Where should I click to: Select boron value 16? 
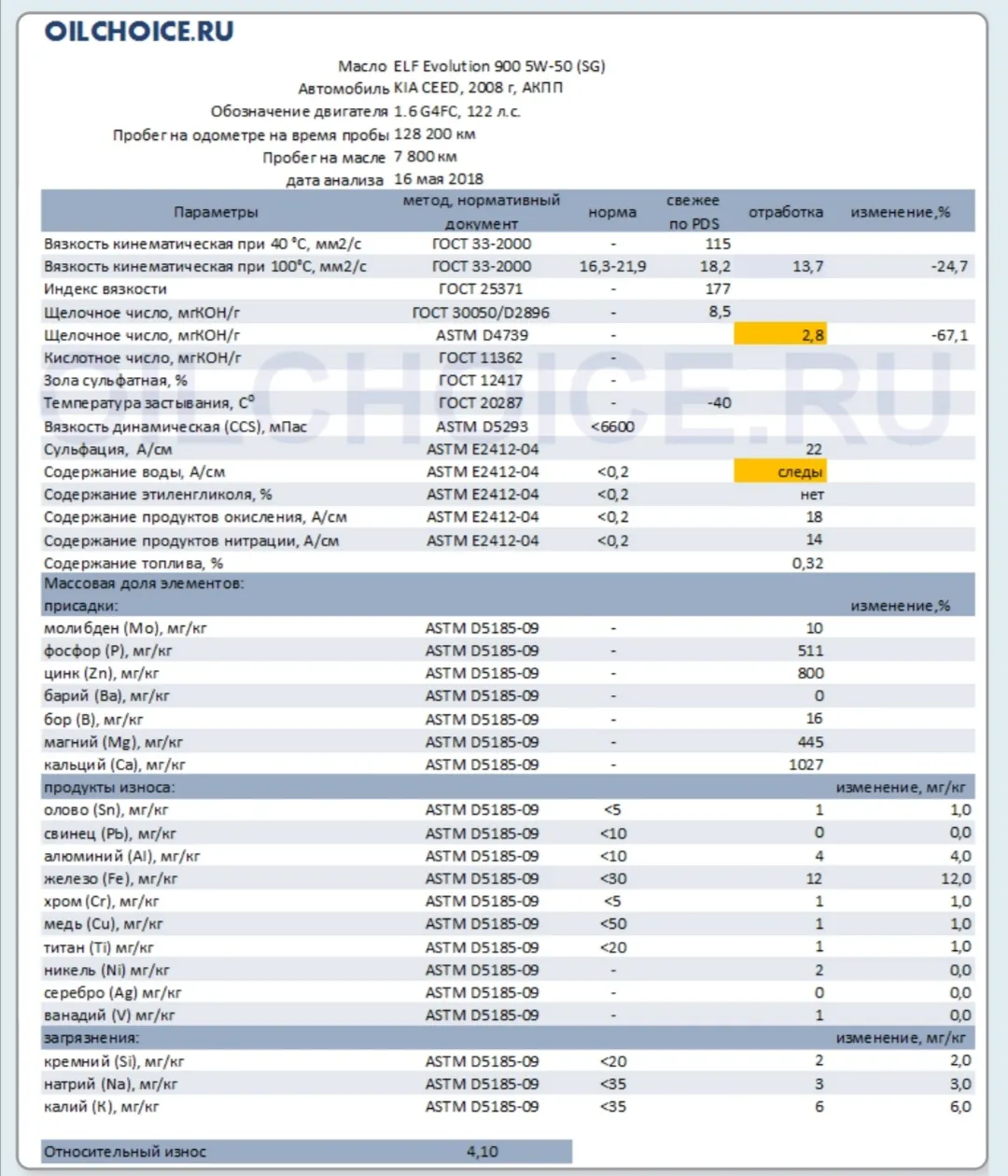pyautogui.click(x=815, y=719)
